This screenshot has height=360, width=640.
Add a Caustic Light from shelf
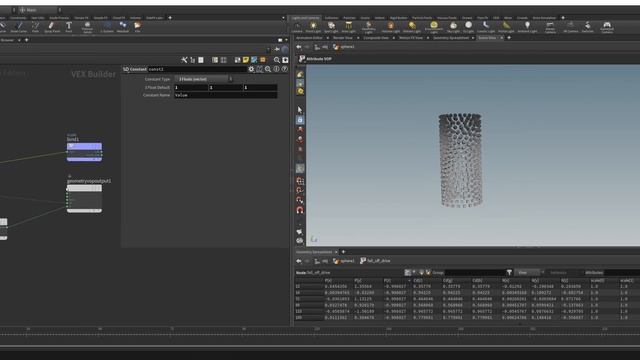[x=486, y=27]
